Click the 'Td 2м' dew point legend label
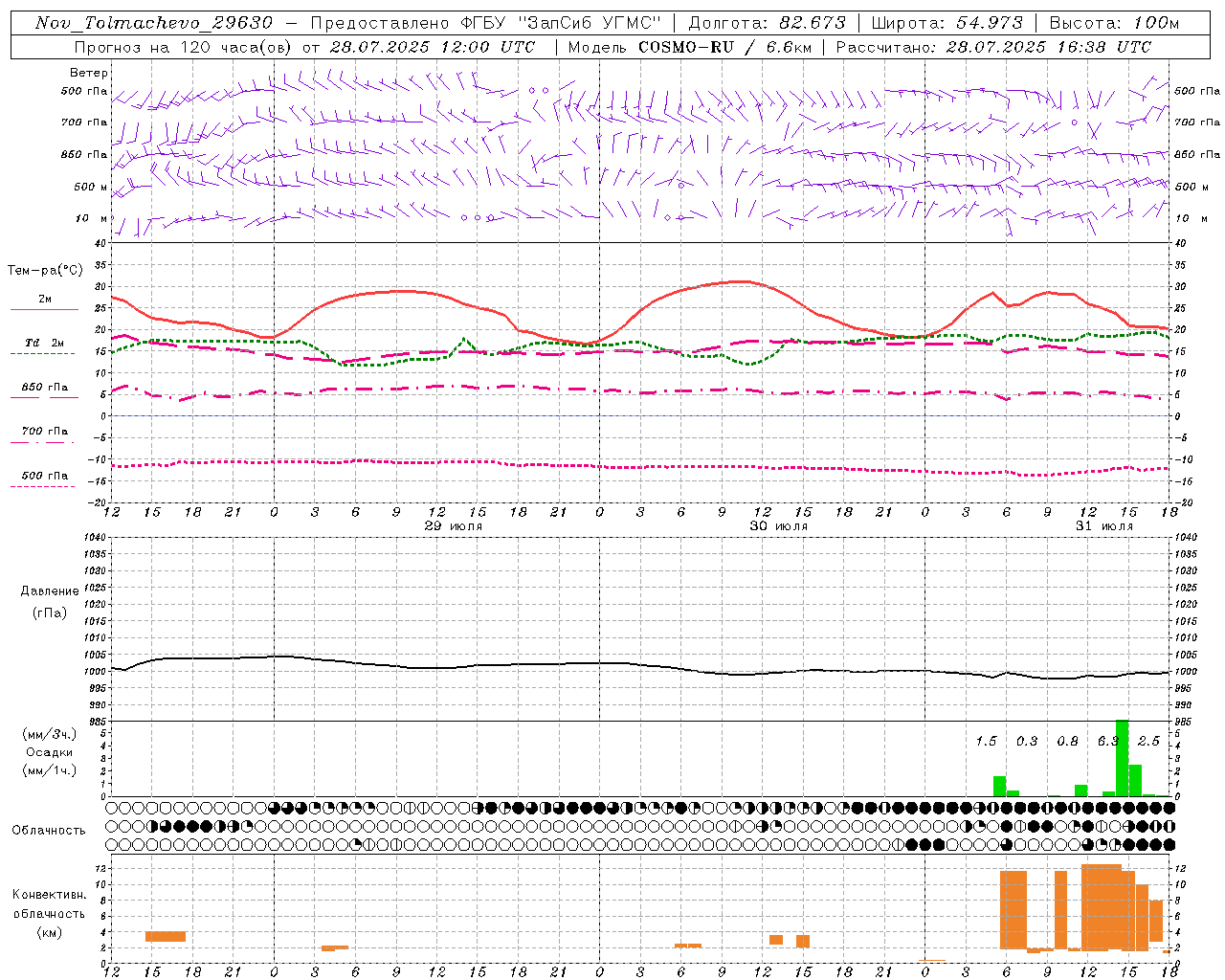1225x980 pixels. point(44,343)
